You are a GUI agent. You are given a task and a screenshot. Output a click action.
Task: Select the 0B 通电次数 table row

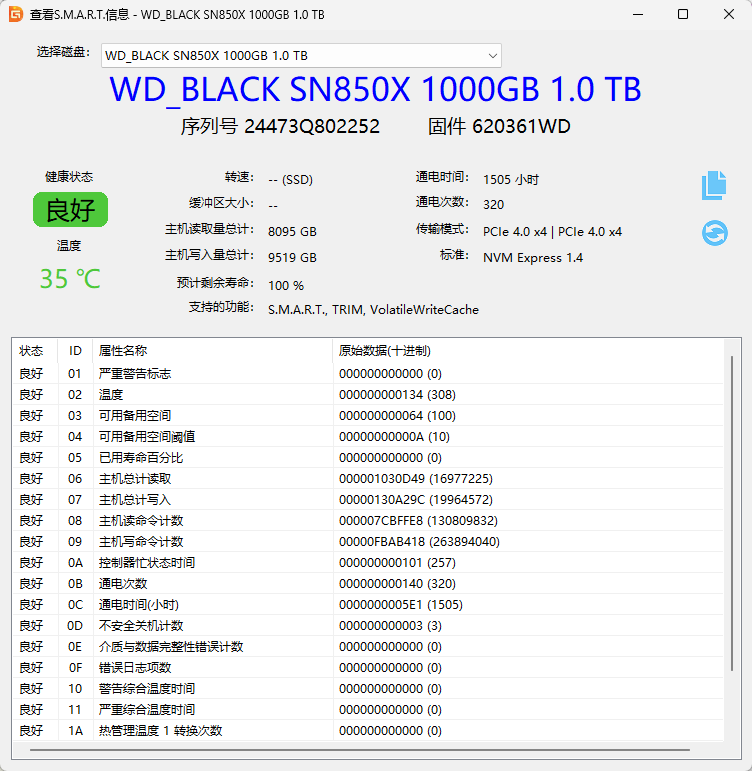click(x=368, y=584)
